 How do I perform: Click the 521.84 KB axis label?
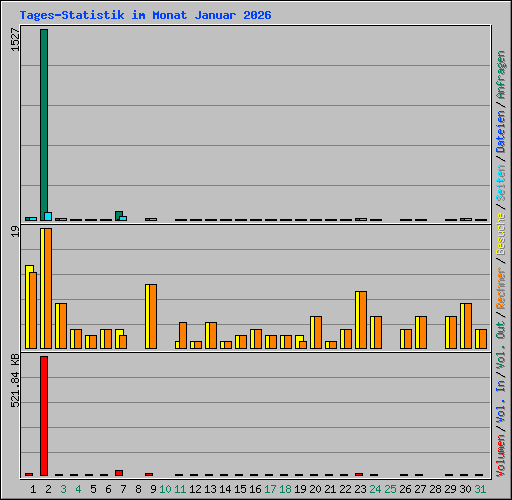pos(15,380)
